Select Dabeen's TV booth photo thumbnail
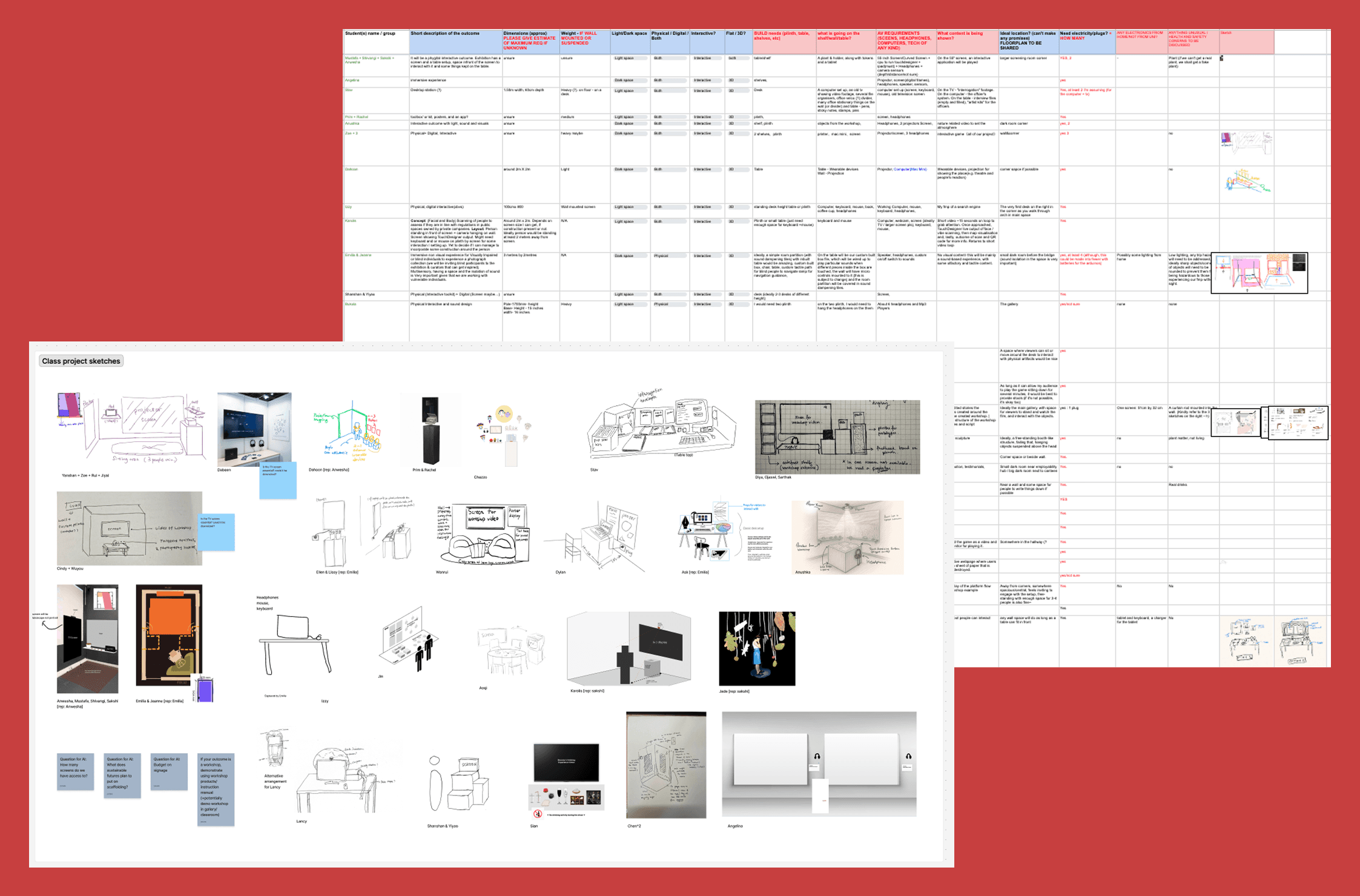The height and width of the screenshot is (896, 1360). (x=254, y=429)
